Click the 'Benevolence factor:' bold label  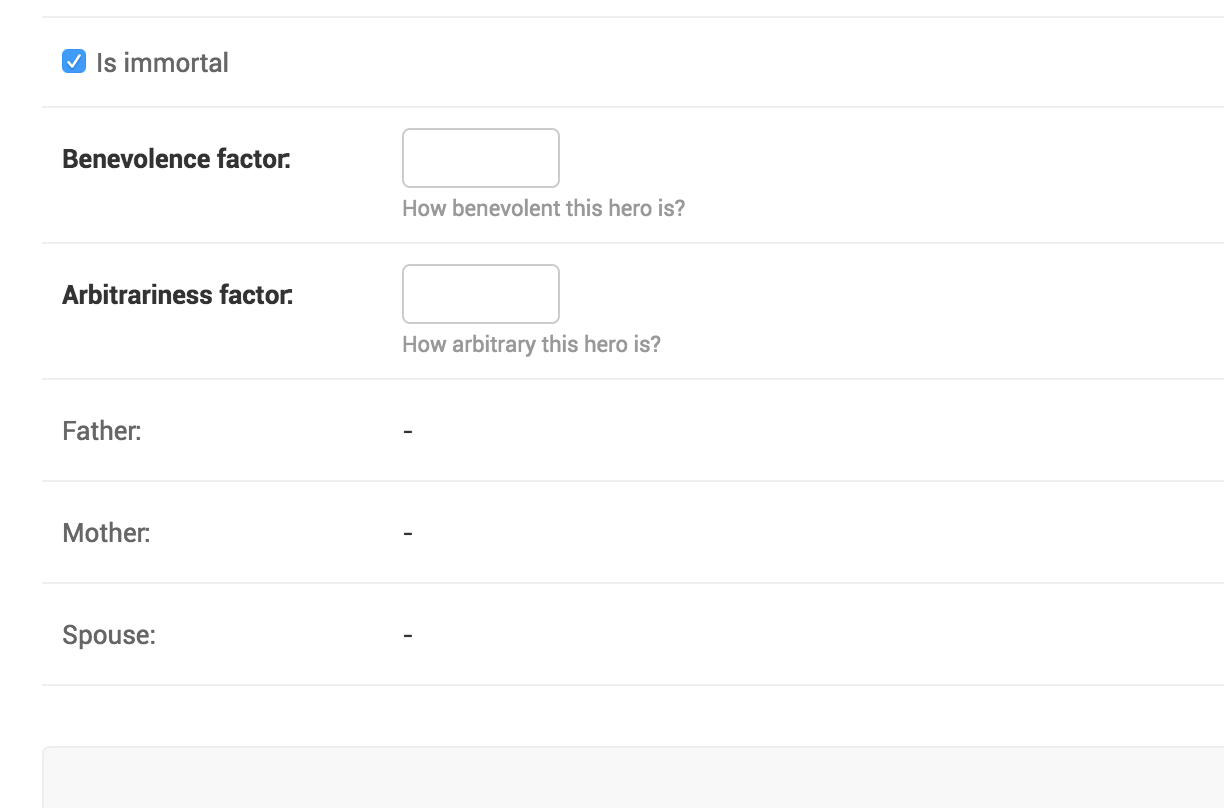pyautogui.click(x=176, y=159)
